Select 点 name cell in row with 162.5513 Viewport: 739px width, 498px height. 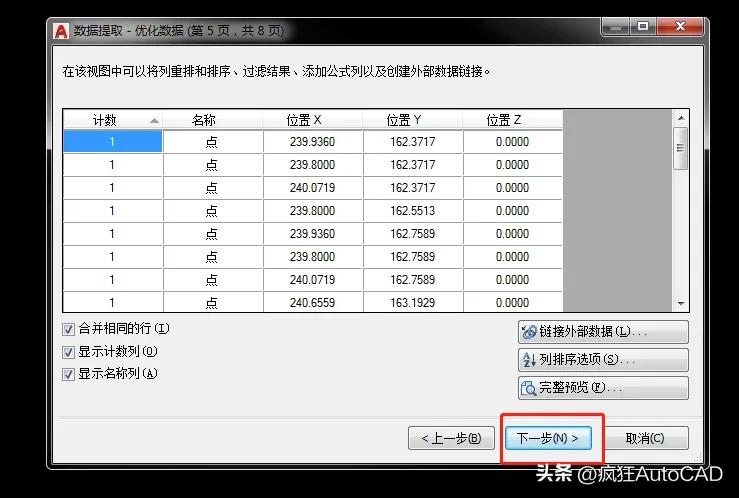213,211
